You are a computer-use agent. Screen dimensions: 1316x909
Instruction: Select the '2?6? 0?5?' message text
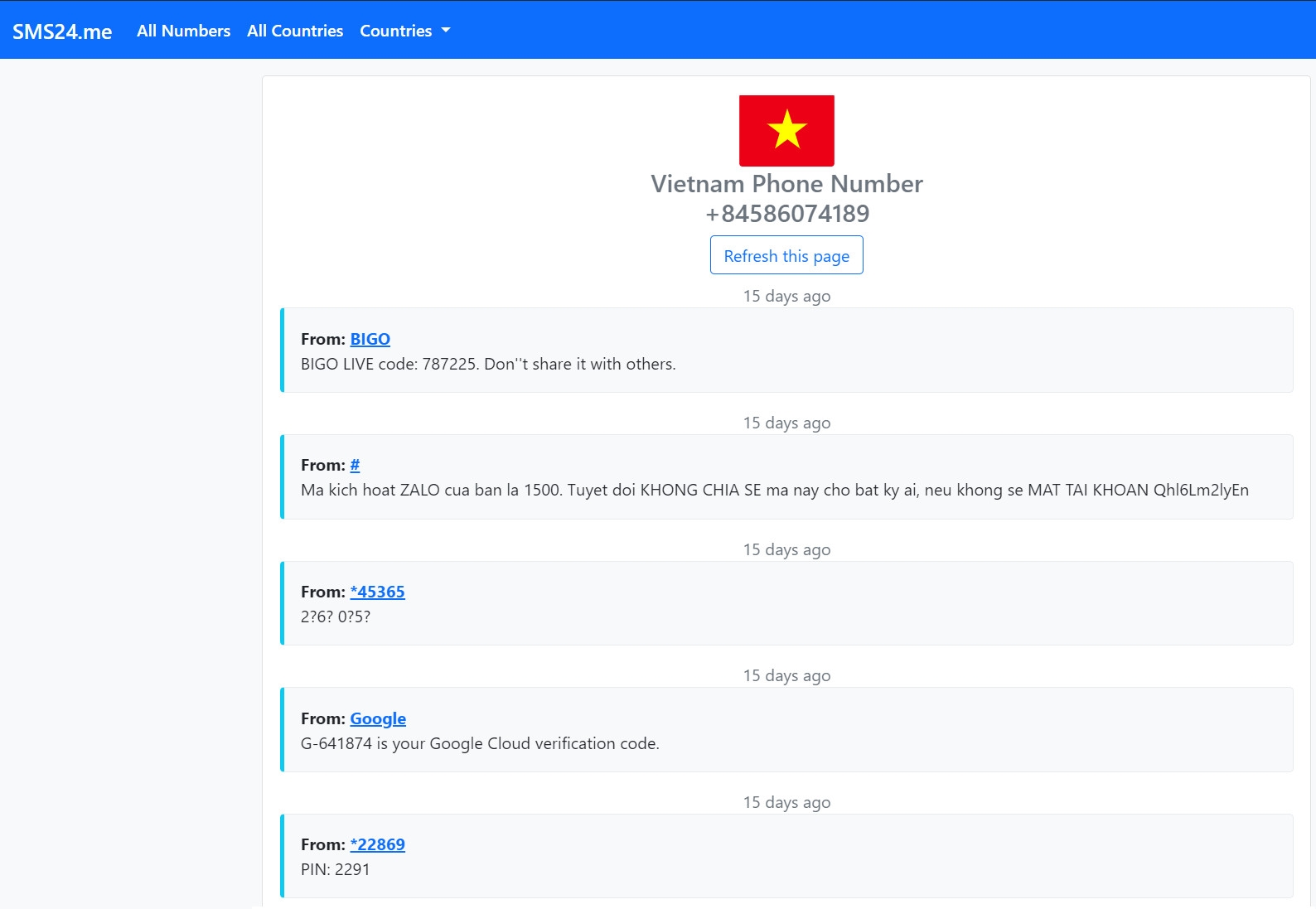pyautogui.click(x=336, y=616)
